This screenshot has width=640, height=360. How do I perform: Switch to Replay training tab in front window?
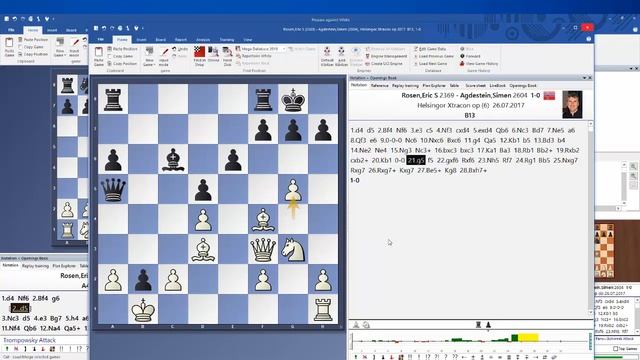(x=405, y=86)
